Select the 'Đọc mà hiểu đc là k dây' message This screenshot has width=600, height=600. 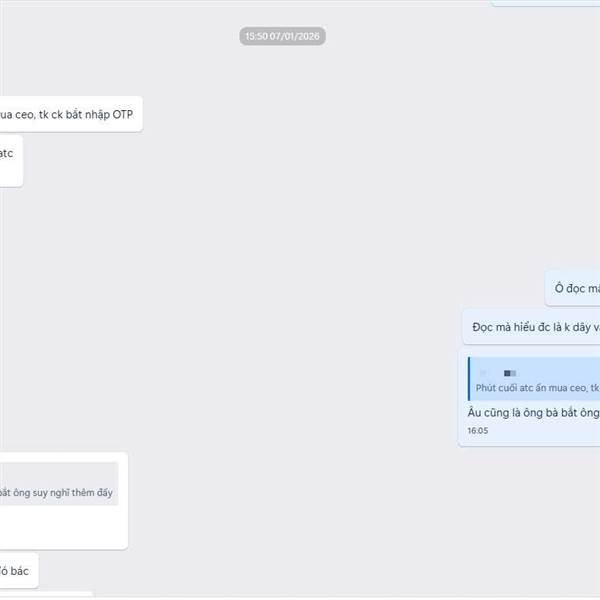tap(532, 327)
